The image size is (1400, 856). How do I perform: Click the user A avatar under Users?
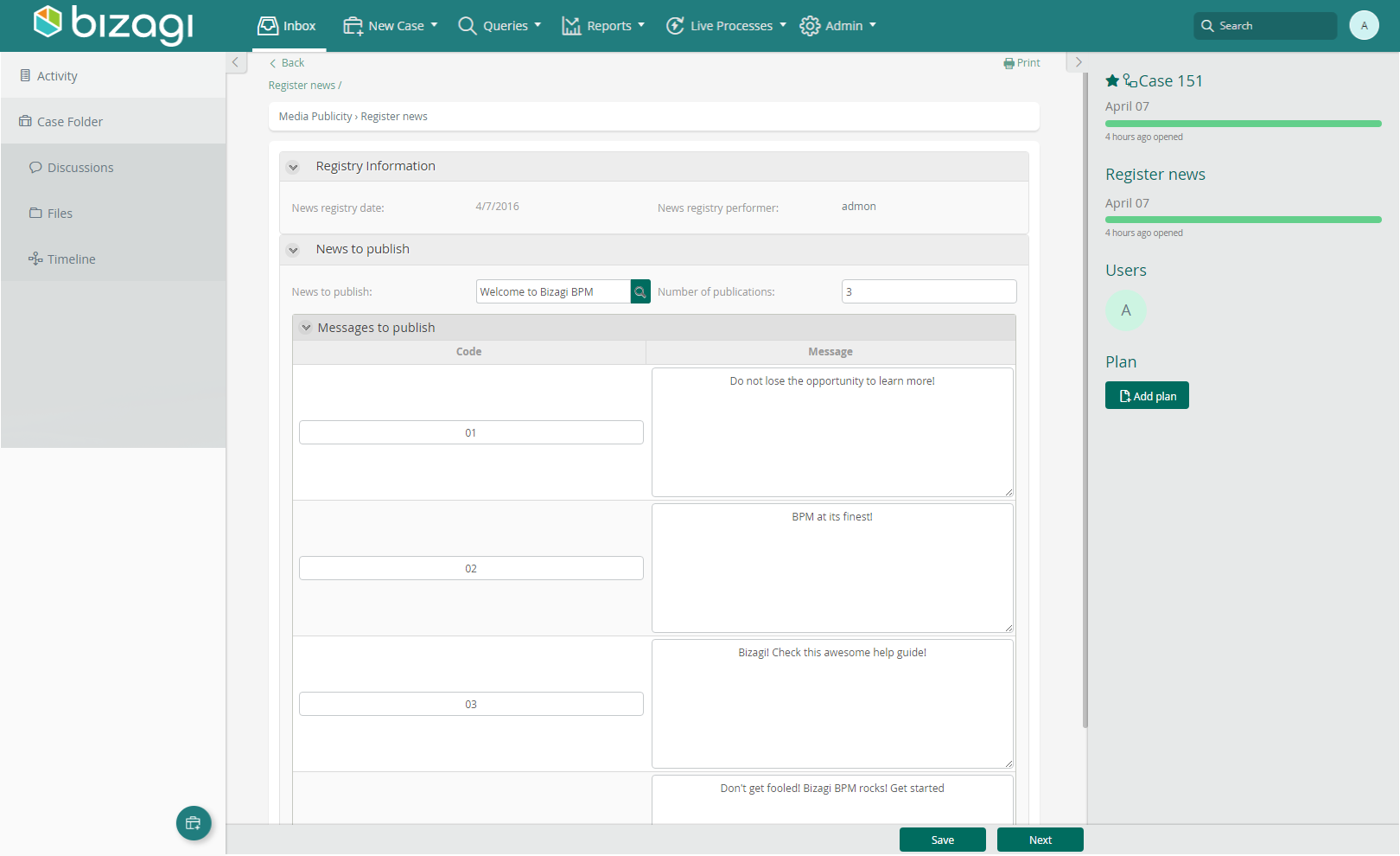point(1126,310)
